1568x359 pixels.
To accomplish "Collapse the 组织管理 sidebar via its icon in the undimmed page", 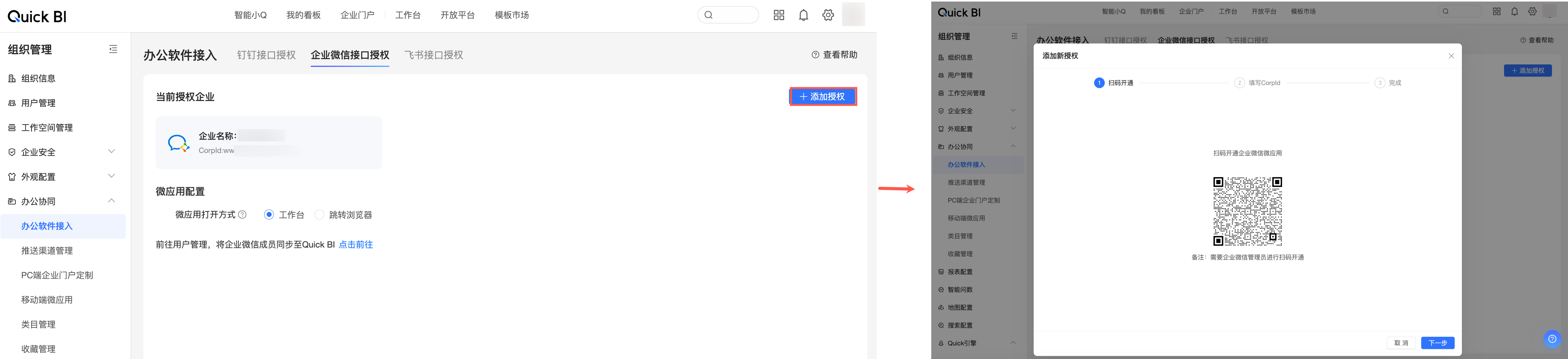I will click(113, 49).
